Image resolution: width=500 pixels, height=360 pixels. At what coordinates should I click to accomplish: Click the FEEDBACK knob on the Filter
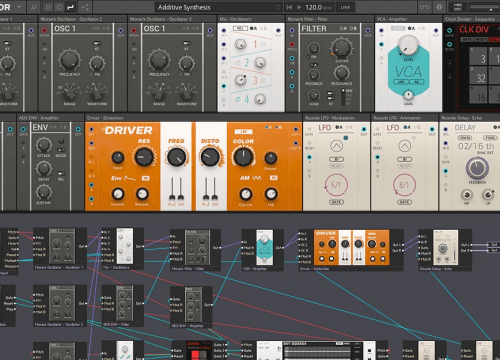coord(314,75)
